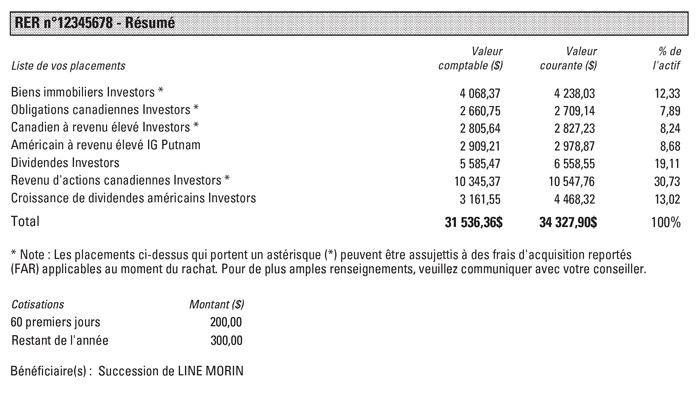
Task: Click Revenu d'actions canadiennes Investors
Action: pos(121,181)
